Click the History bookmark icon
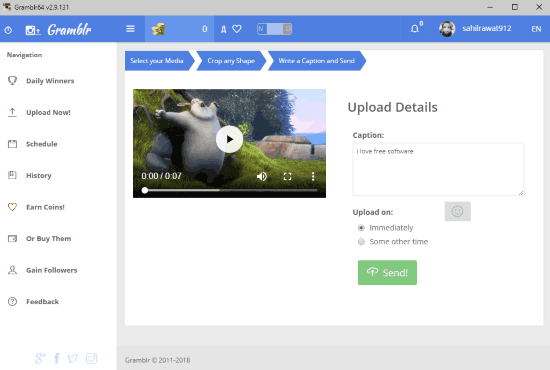This screenshot has width=550, height=370. [12, 175]
